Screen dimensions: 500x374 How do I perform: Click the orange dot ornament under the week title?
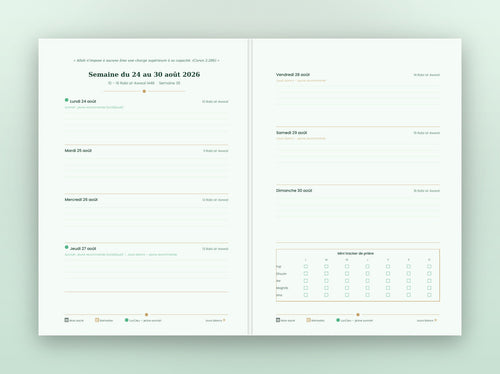tap(144, 91)
